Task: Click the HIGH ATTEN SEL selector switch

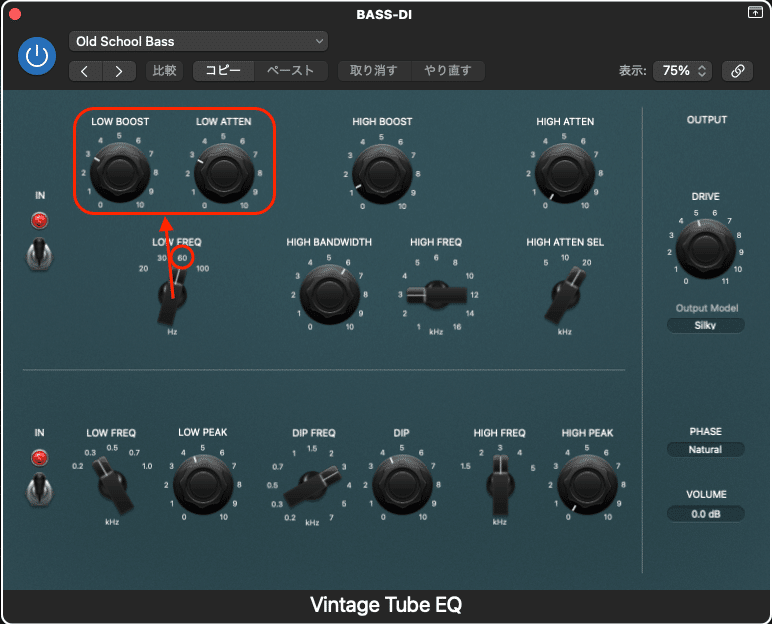Action: tap(565, 295)
